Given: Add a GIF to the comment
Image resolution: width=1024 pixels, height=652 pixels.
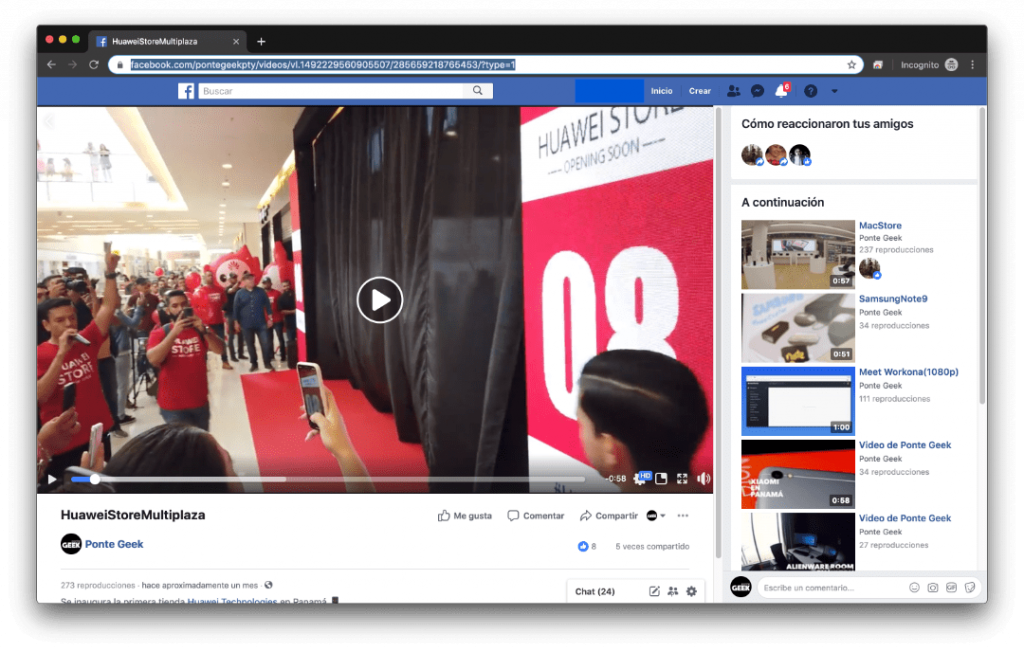Looking at the screenshot, I should 952,587.
